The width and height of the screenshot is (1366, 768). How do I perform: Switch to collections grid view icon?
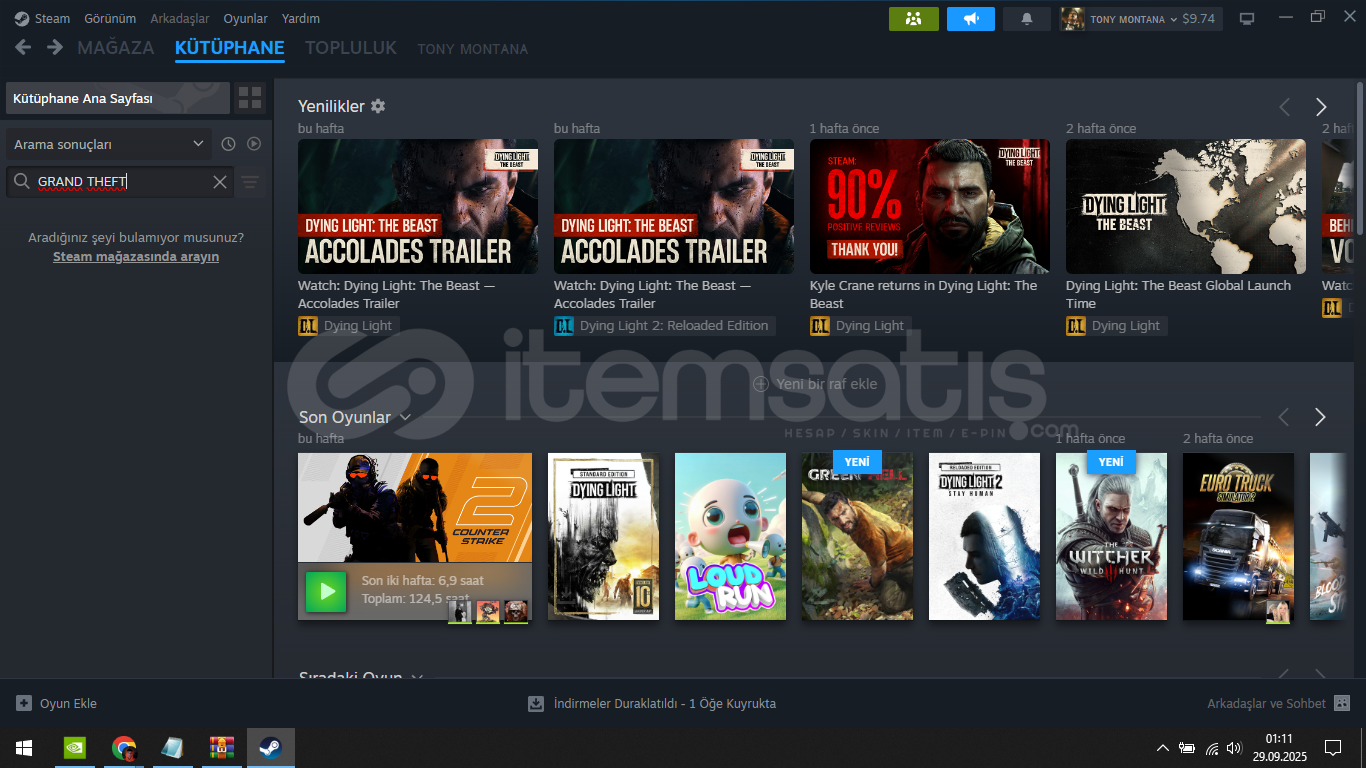coord(250,98)
